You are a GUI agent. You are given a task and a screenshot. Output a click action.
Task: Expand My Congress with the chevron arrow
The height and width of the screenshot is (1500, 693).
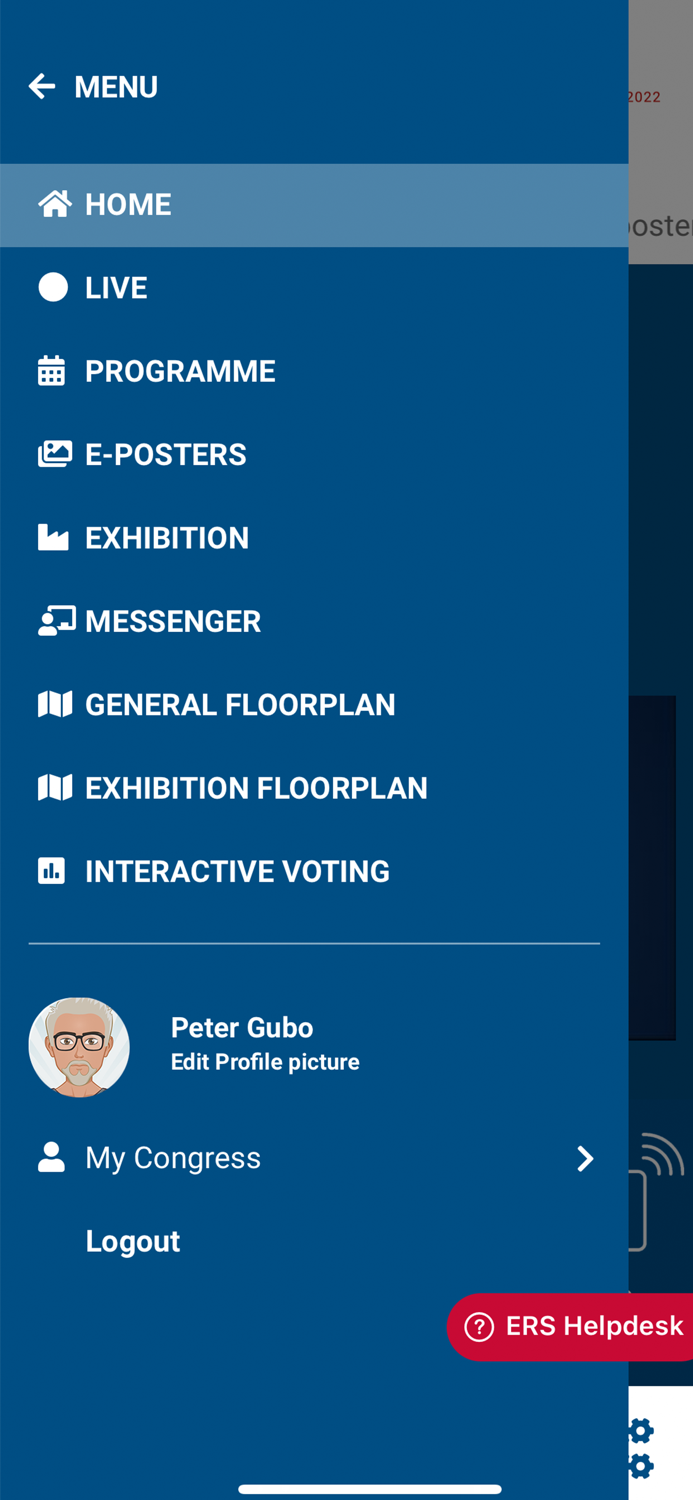click(585, 1158)
